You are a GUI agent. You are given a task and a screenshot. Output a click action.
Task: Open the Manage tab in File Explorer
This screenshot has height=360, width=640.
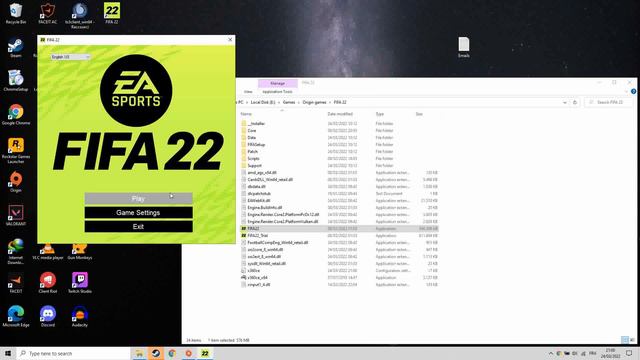pos(278,83)
